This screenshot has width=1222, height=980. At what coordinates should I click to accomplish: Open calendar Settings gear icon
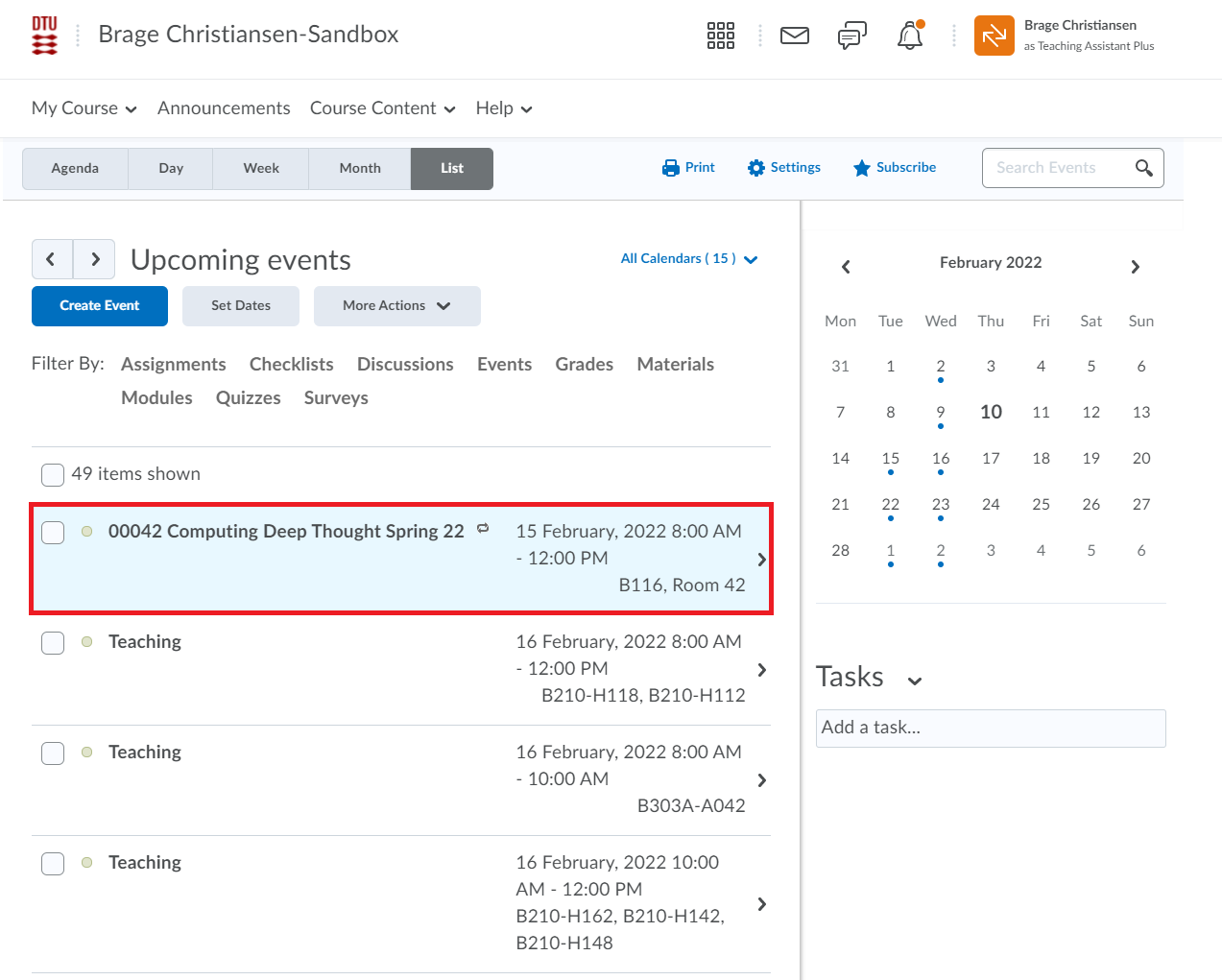click(756, 168)
